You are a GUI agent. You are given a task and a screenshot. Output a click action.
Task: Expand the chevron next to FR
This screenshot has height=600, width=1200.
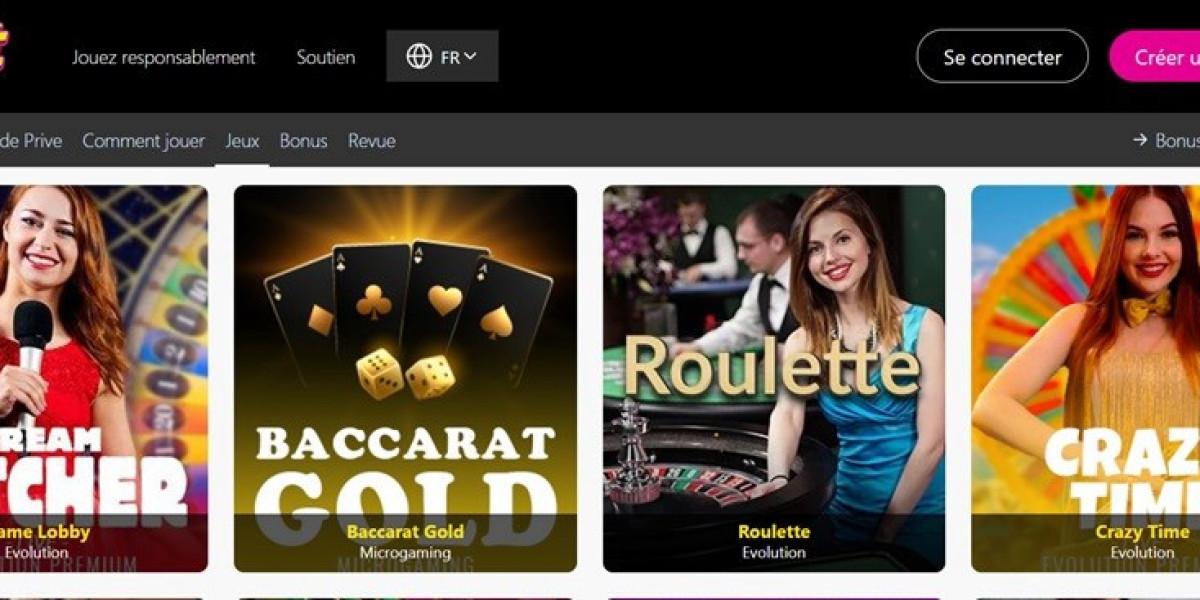470,57
